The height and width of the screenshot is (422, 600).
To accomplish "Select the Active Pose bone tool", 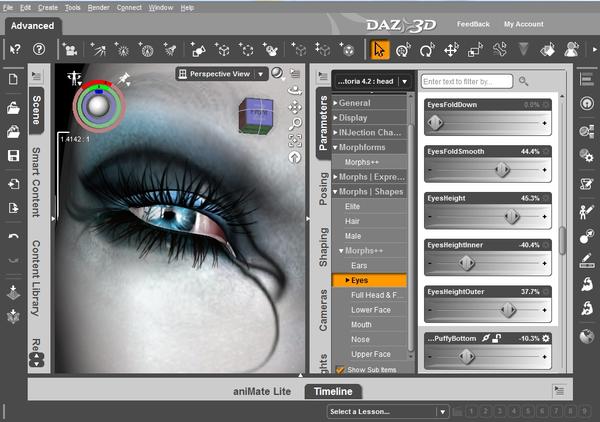I will 499,50.
